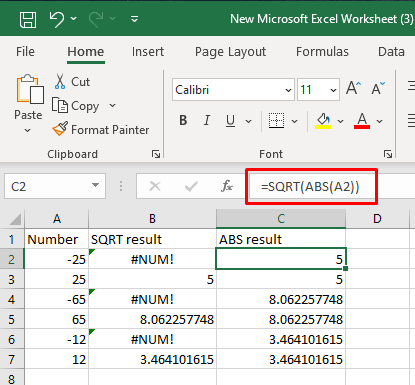Increase font size with large A icon
The image size is (415, 385).
[353, 89]
